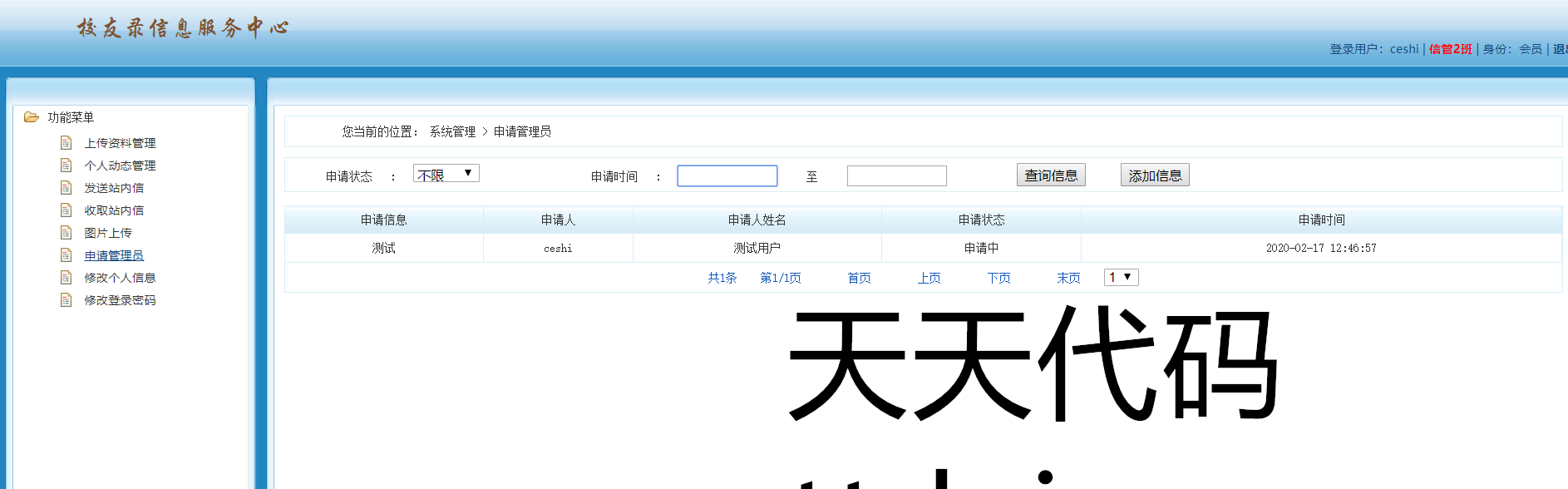The height and width of the screenshot is (489, 1568).
Task: Open 上传资料管理 menu item
Action: [x=120, y=143]
